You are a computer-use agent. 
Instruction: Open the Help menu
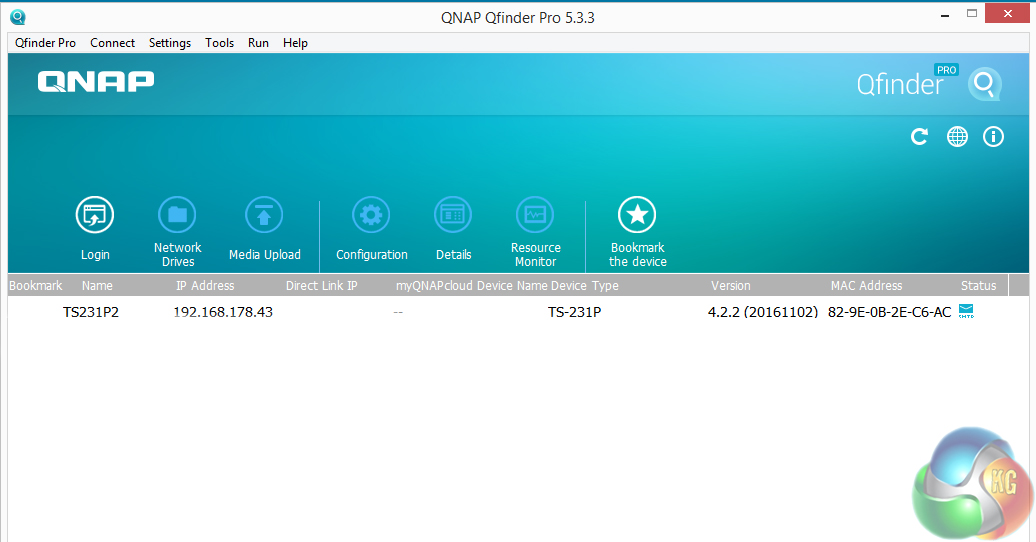click(295, 43)
